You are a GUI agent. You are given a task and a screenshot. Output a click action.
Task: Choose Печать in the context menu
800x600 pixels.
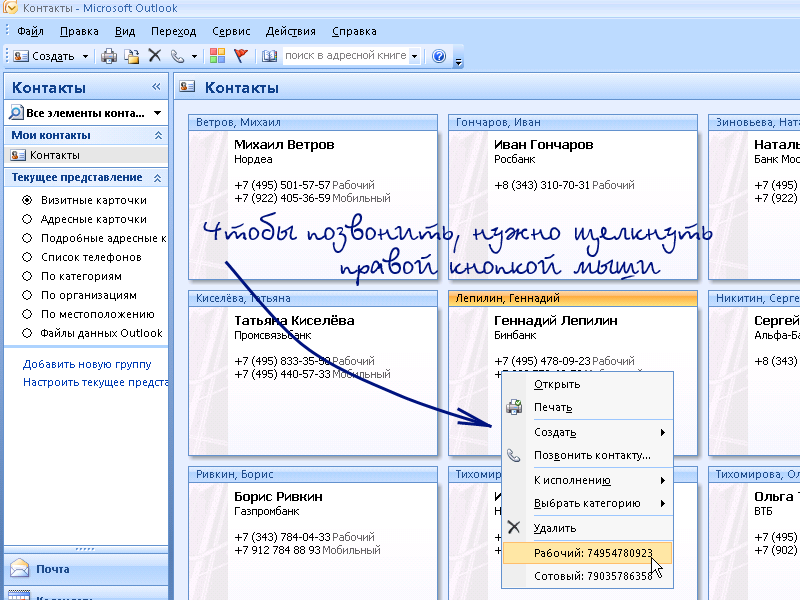[588, 407]
